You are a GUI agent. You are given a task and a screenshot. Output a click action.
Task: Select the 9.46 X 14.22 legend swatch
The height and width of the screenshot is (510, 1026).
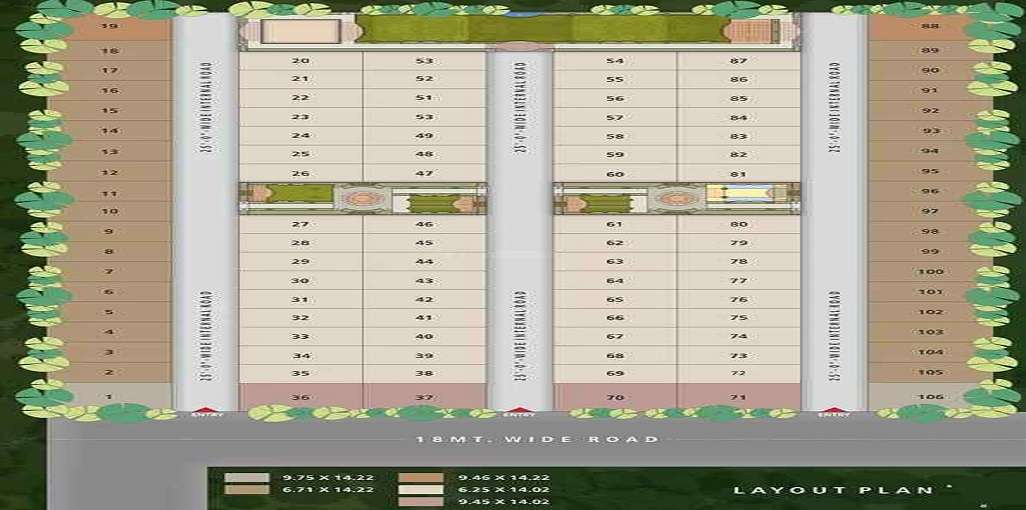coord(408,478)
